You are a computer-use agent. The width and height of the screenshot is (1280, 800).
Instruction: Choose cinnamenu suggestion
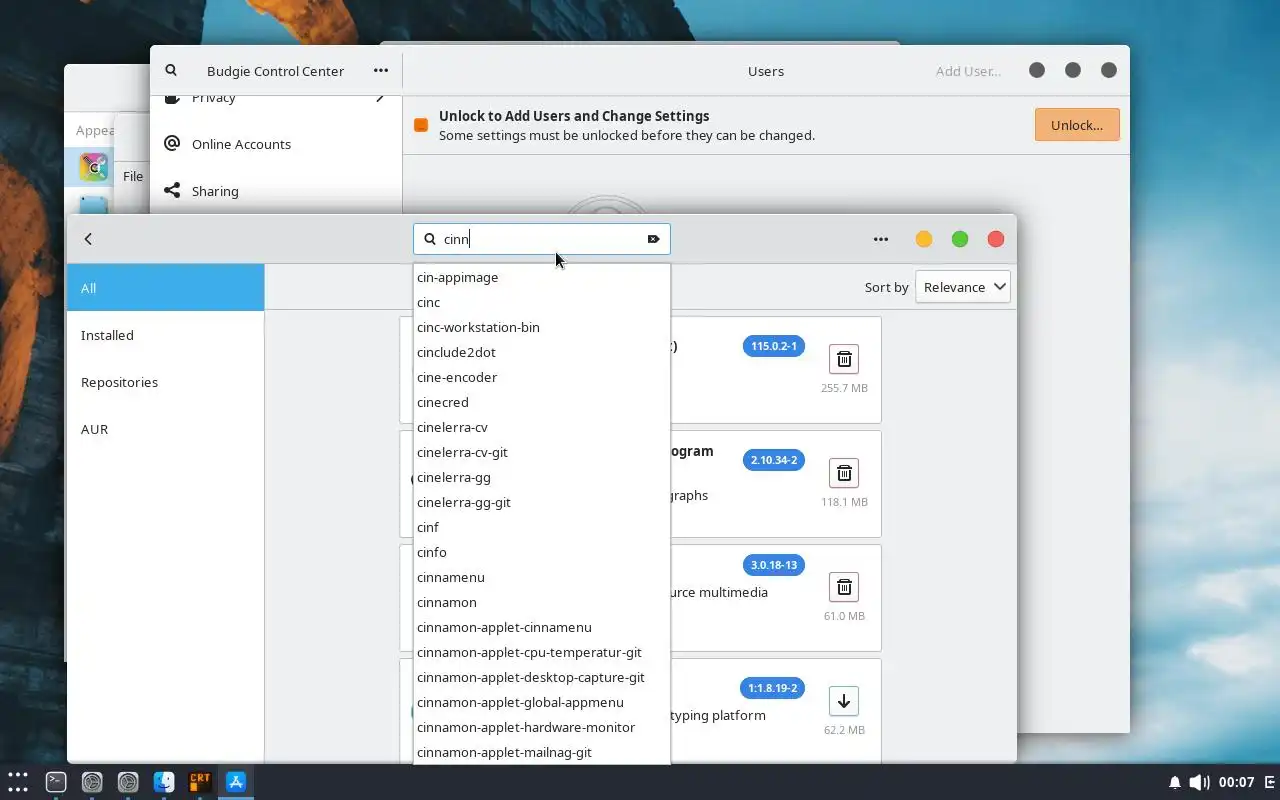click(541, 577)
